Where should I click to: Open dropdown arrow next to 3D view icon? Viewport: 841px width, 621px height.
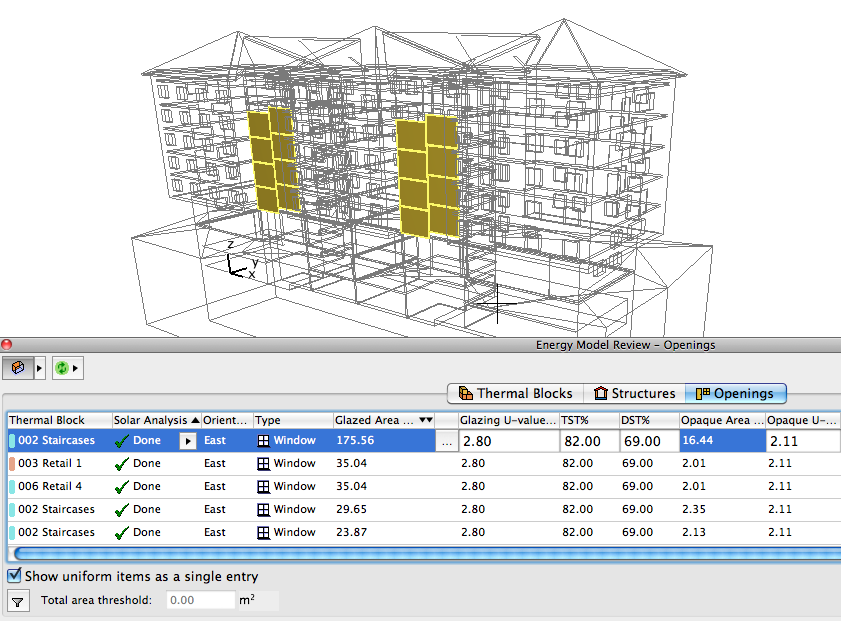click(39, 368)
